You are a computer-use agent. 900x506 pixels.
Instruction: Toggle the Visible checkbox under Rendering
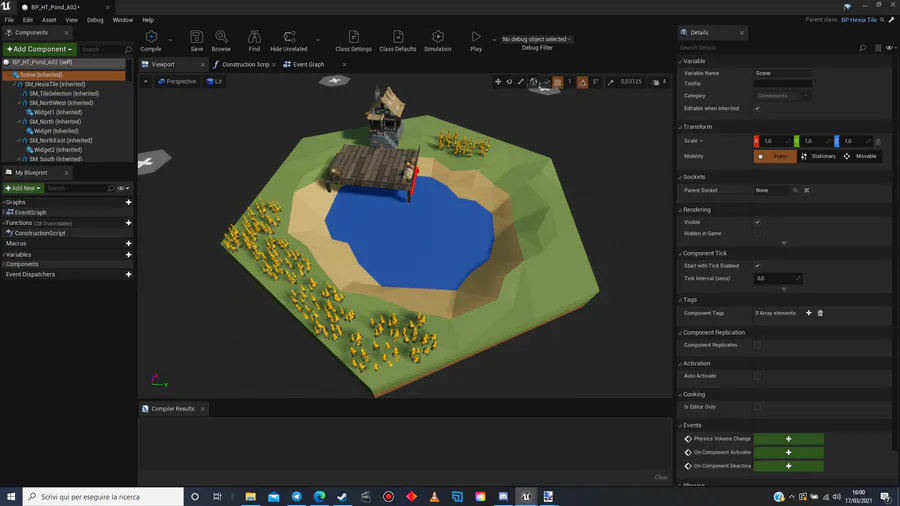(758, 222)
